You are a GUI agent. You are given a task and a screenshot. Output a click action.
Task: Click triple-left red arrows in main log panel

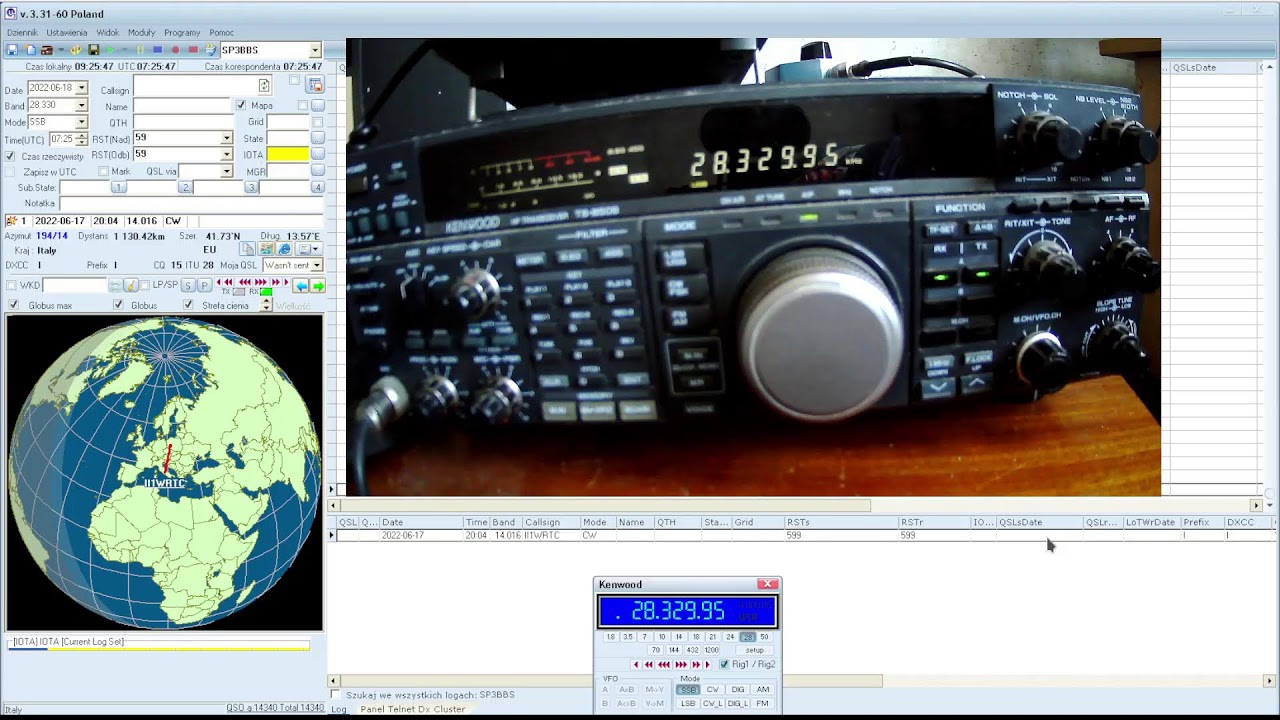(x=245, y=282)
